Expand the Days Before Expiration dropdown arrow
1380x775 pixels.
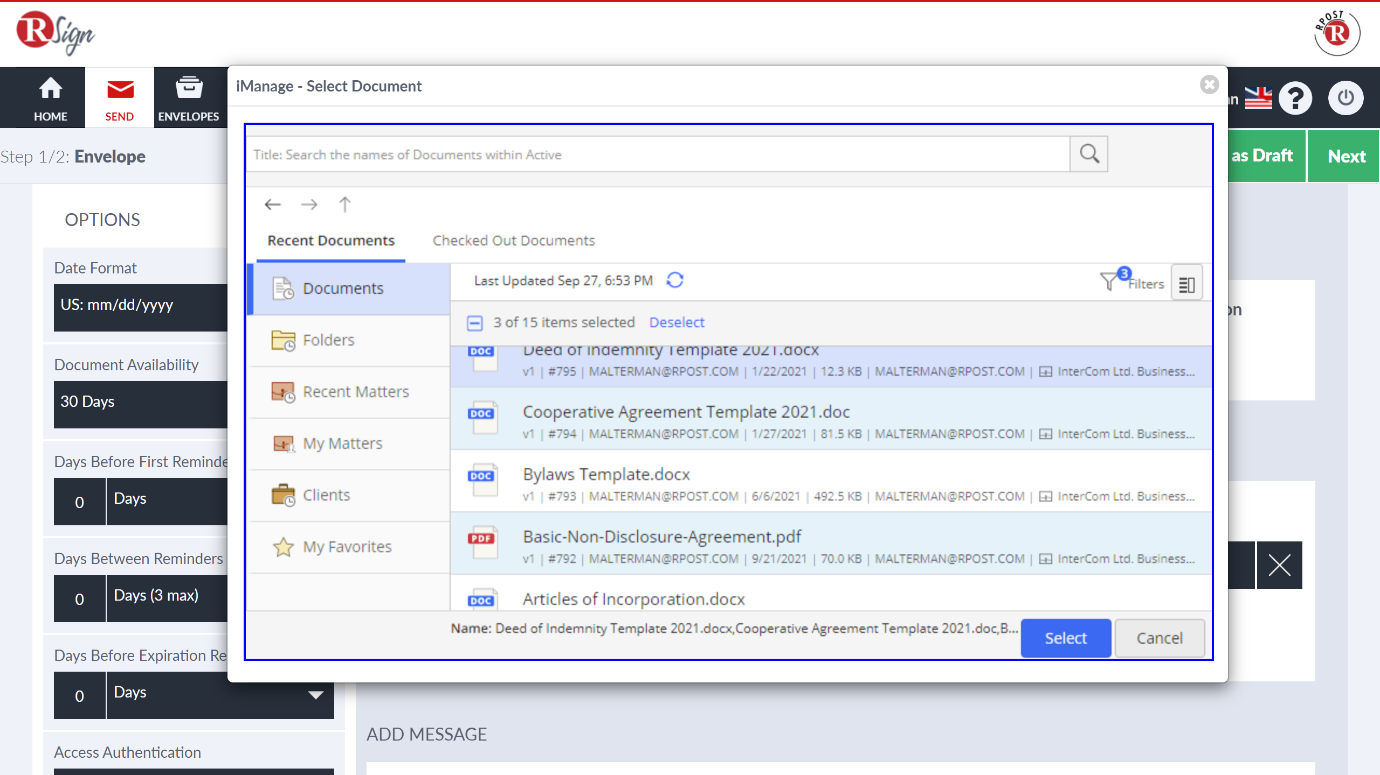316,695
